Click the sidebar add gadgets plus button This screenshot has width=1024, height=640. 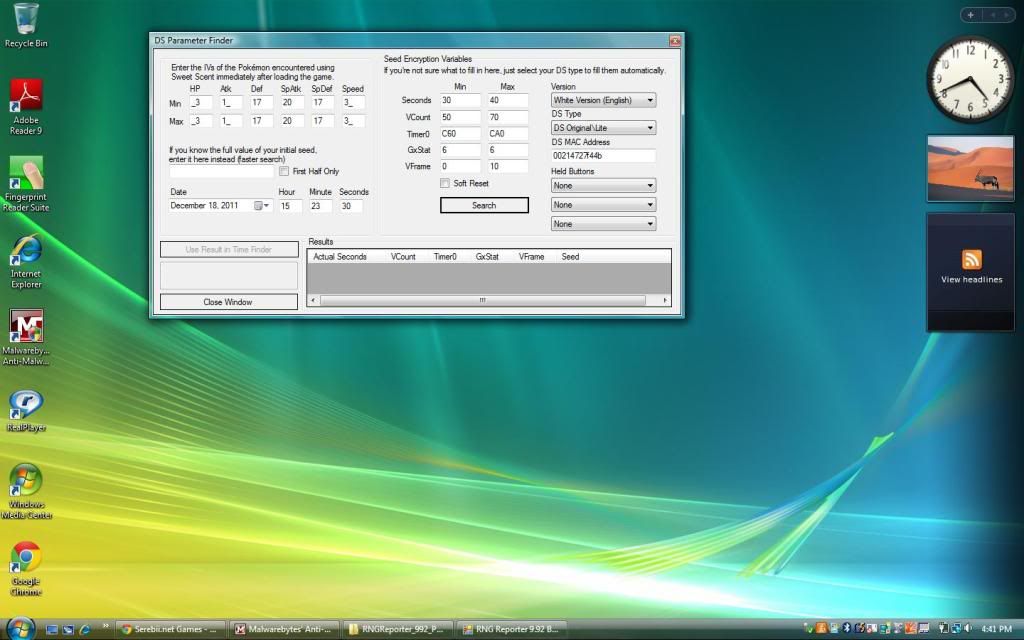pyautogui.click(x=970, y=14)
